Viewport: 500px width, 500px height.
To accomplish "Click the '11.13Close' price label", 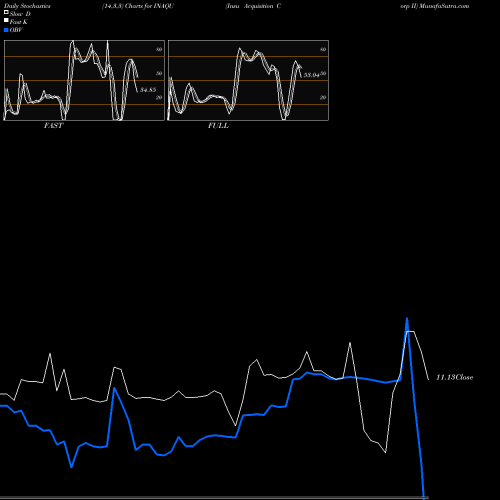I will [x=455, y=377].
